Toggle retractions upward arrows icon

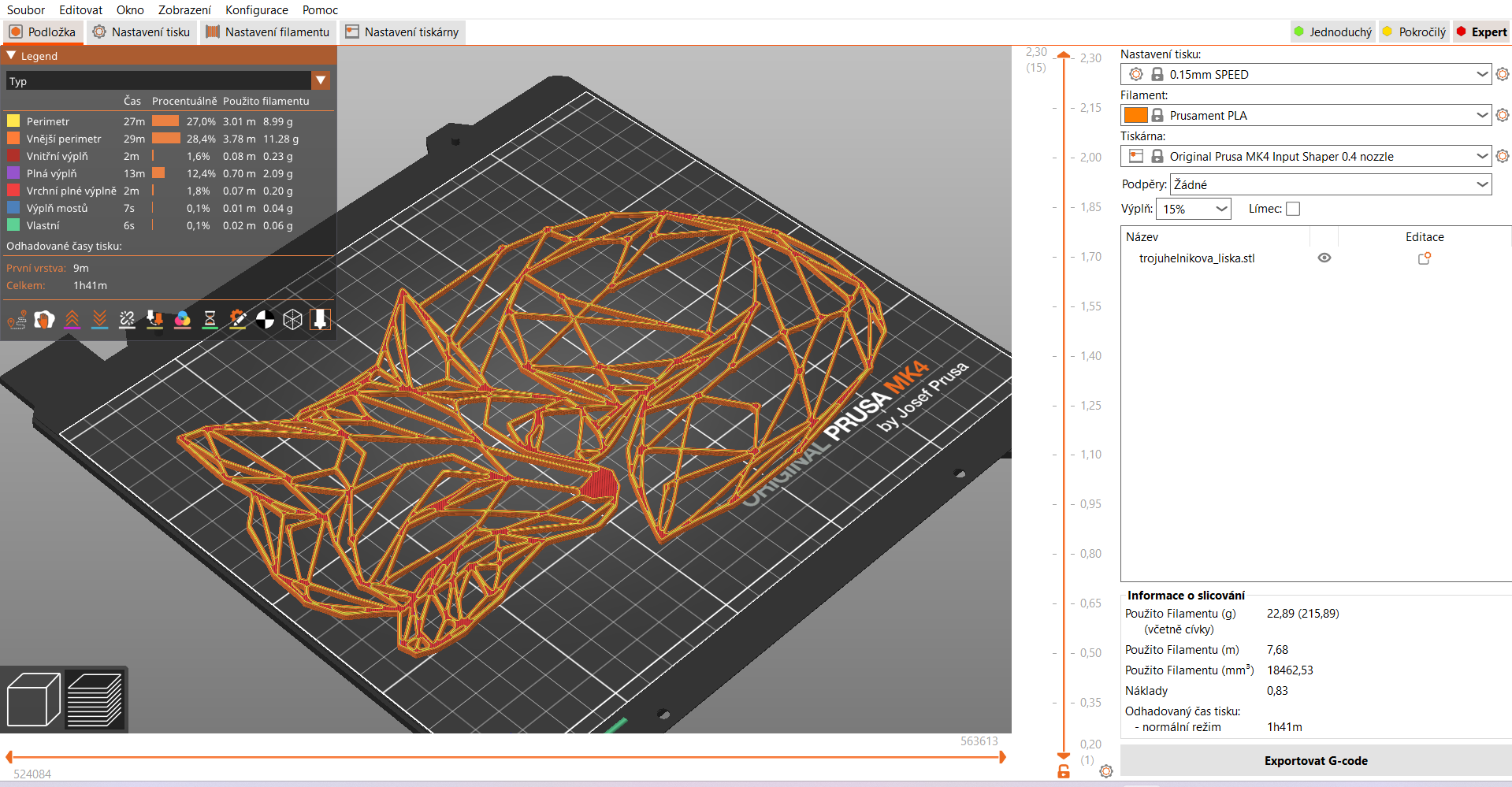pyautogui.click(x=72, y=319)
